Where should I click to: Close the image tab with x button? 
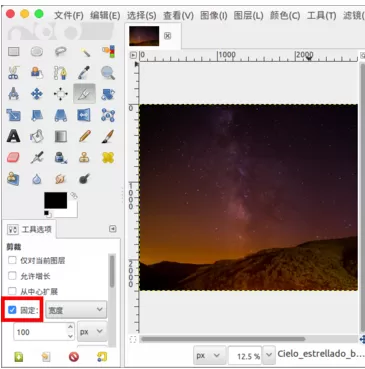point(168,36)
